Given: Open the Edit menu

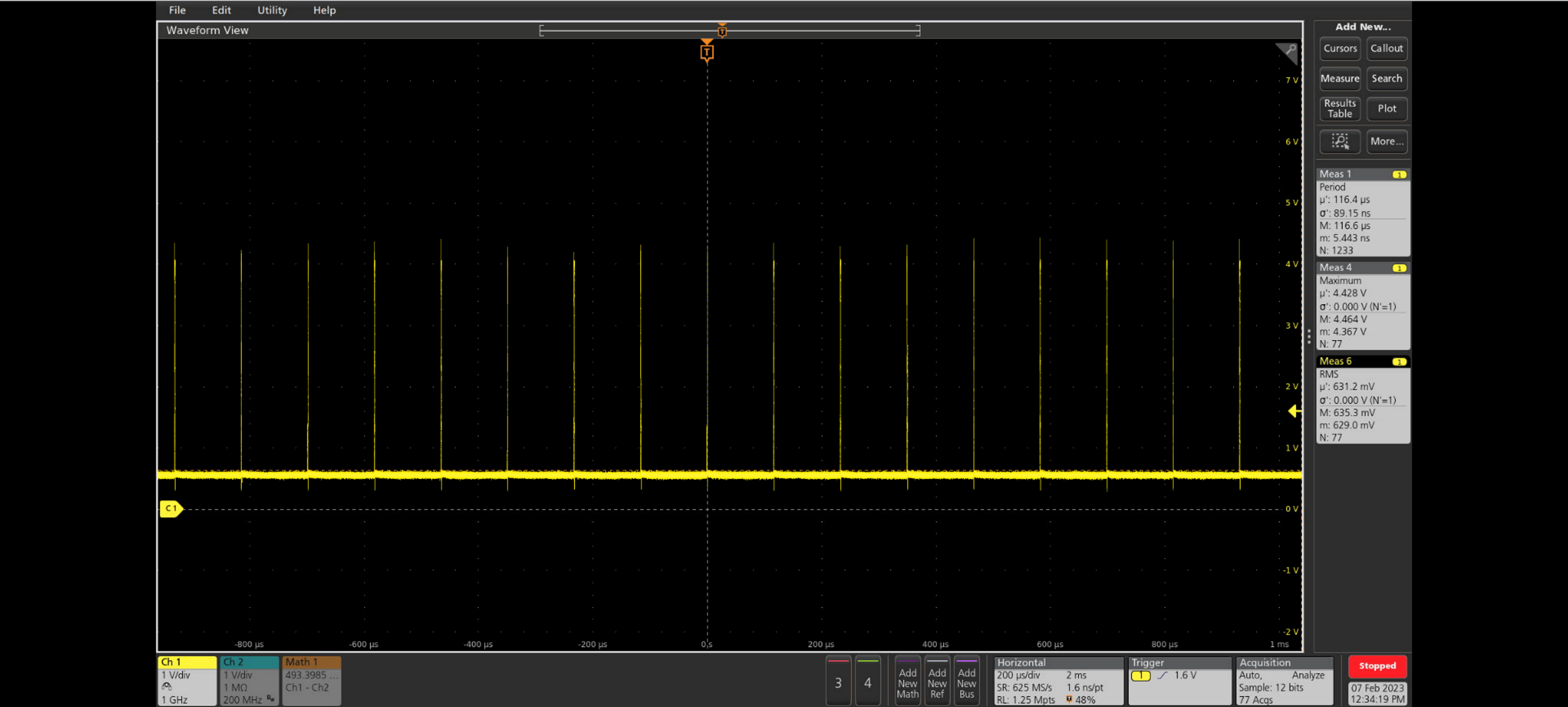Looking at the screenshot, I should pos(221,10).
